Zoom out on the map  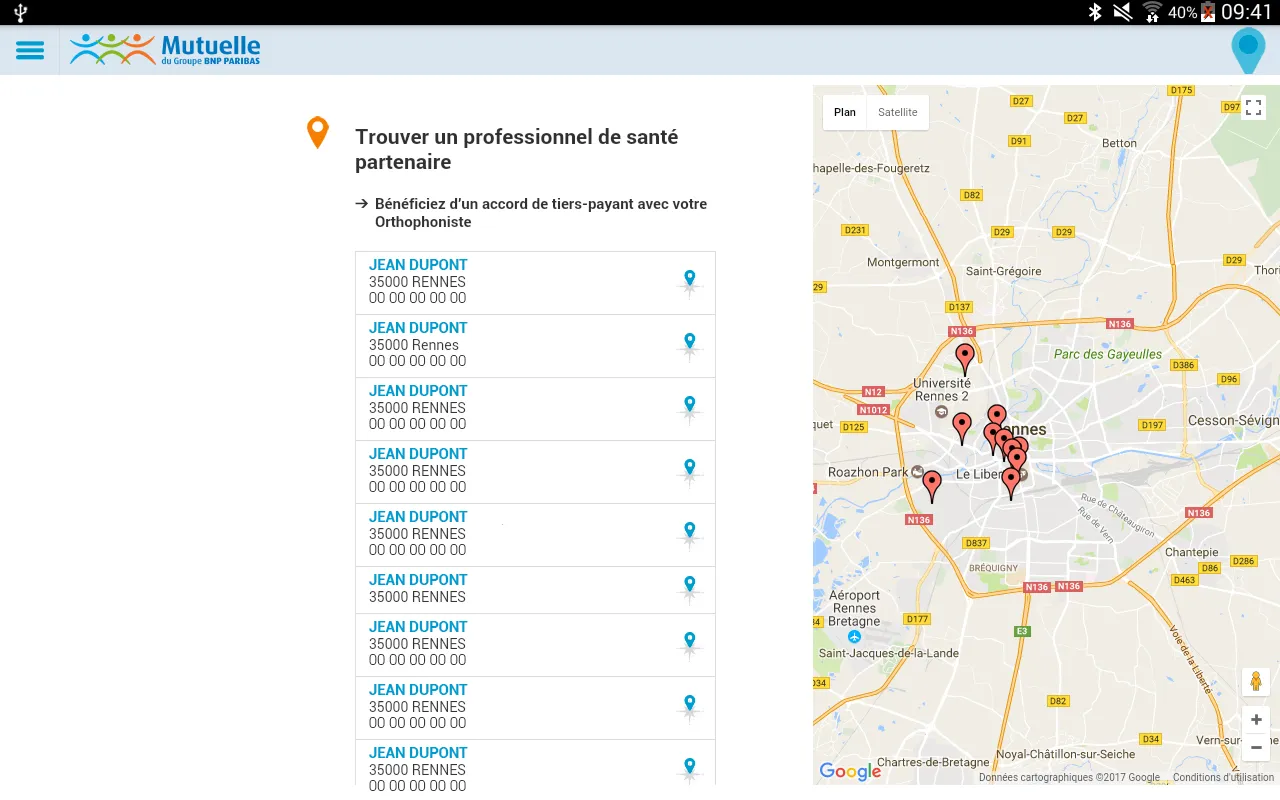1256,747
